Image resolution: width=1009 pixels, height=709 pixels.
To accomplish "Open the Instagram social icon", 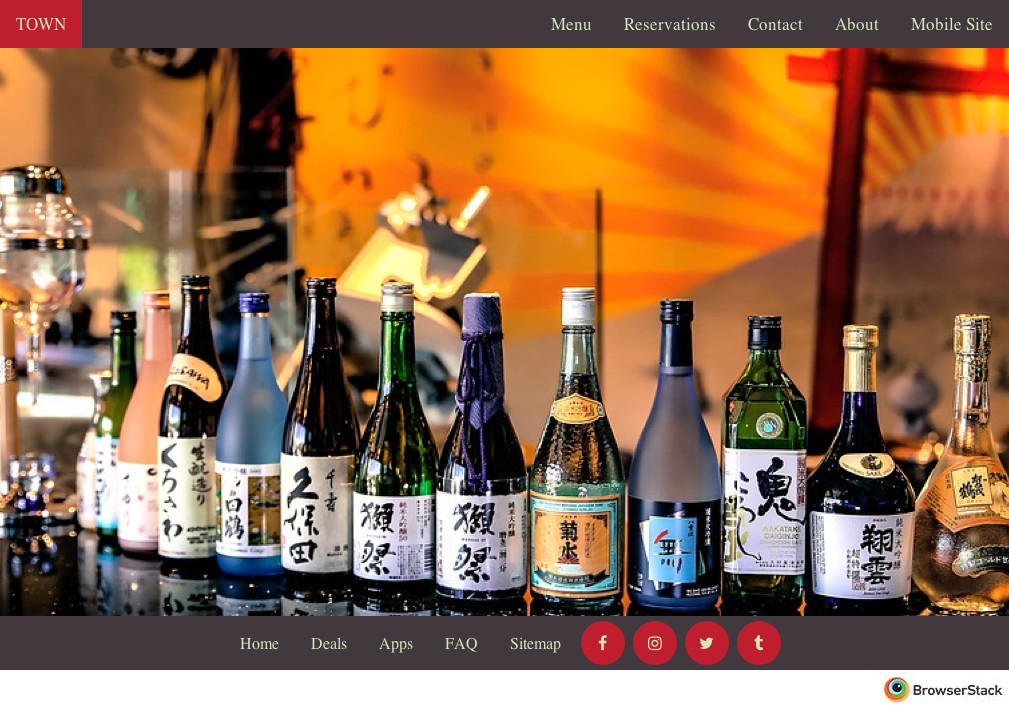I will click(654, 643).
